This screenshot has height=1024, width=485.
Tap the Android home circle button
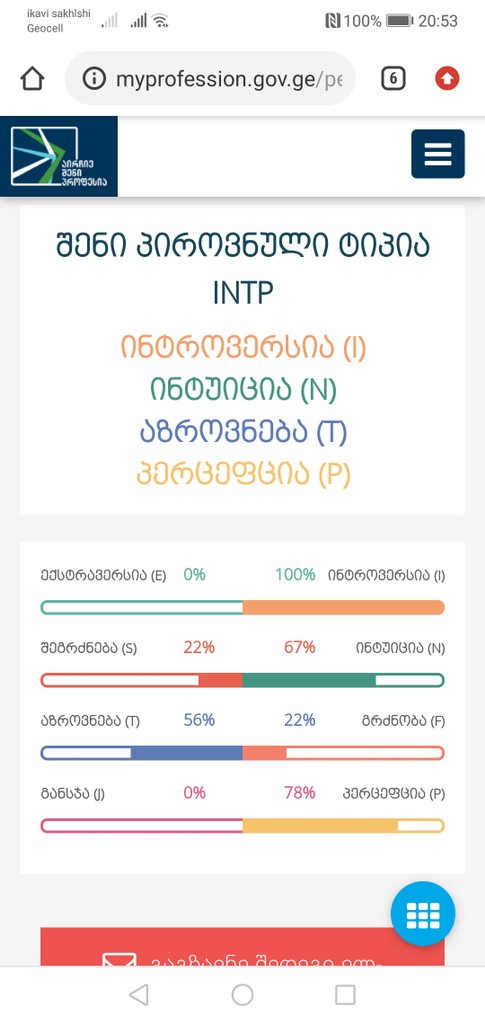(242, 995)
